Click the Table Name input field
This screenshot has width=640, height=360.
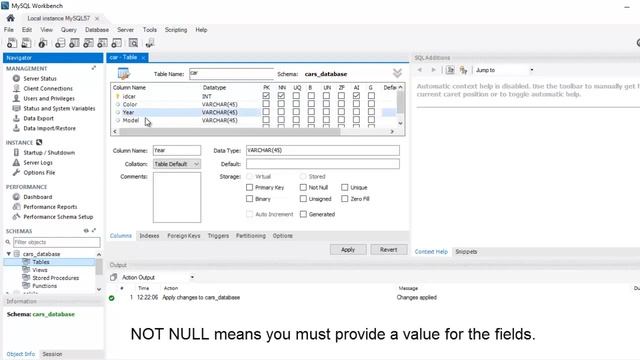231,73
